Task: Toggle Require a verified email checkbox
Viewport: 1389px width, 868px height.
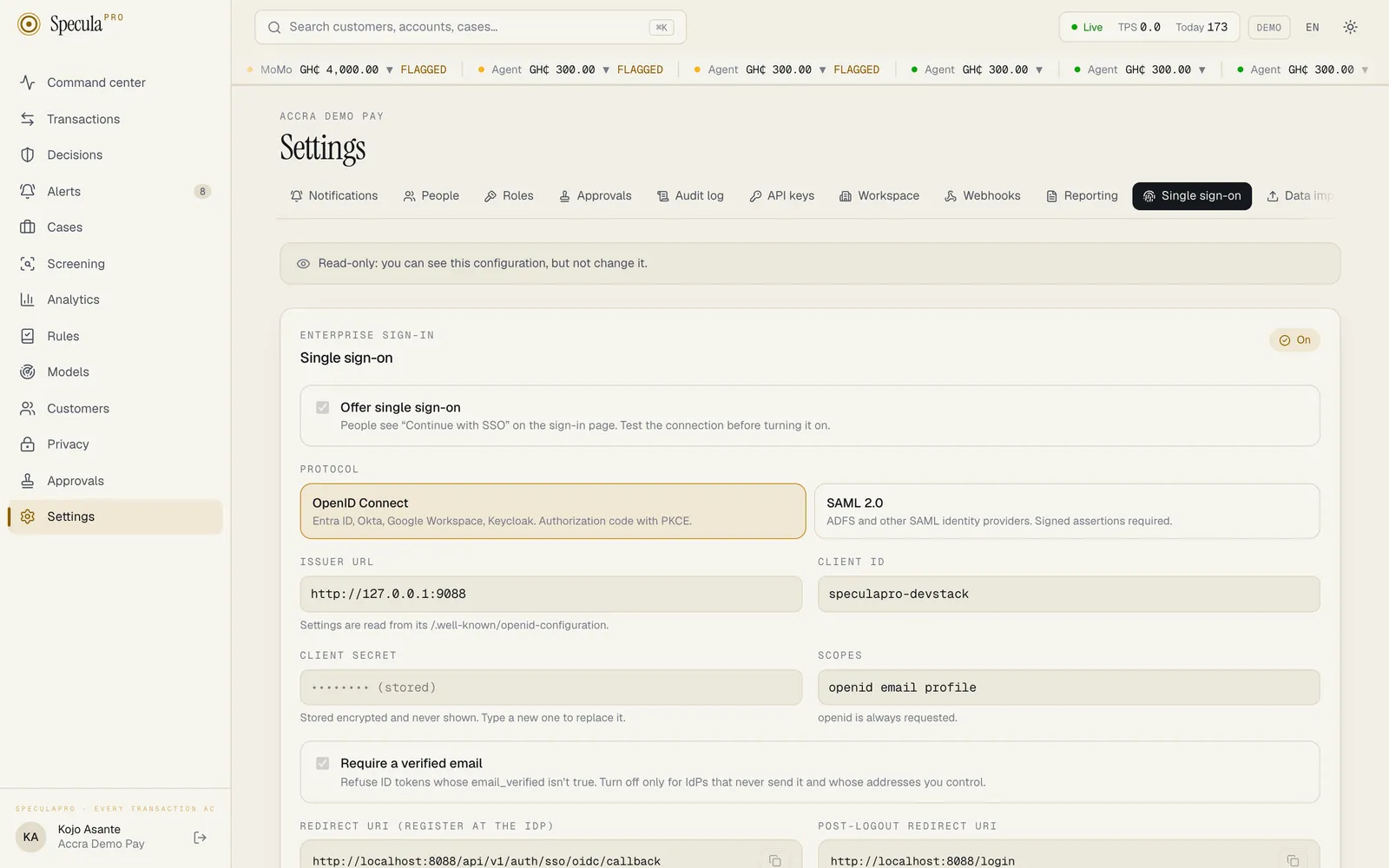Action: point(323,763)
